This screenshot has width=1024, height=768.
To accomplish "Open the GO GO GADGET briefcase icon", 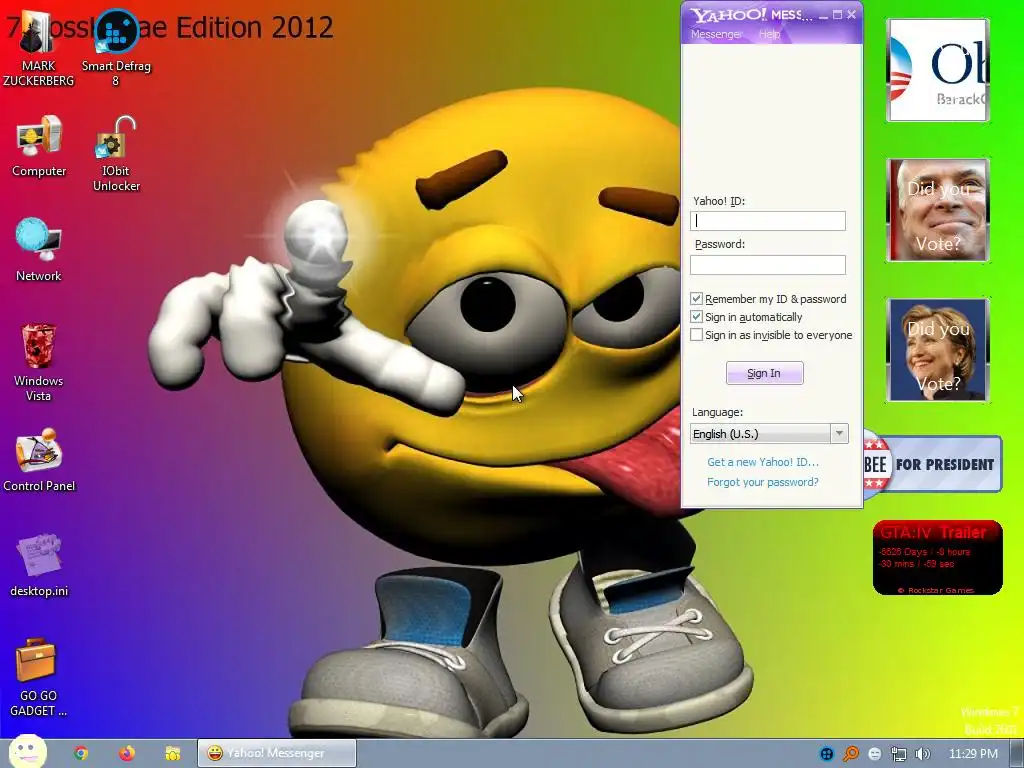I will point(39,677).
